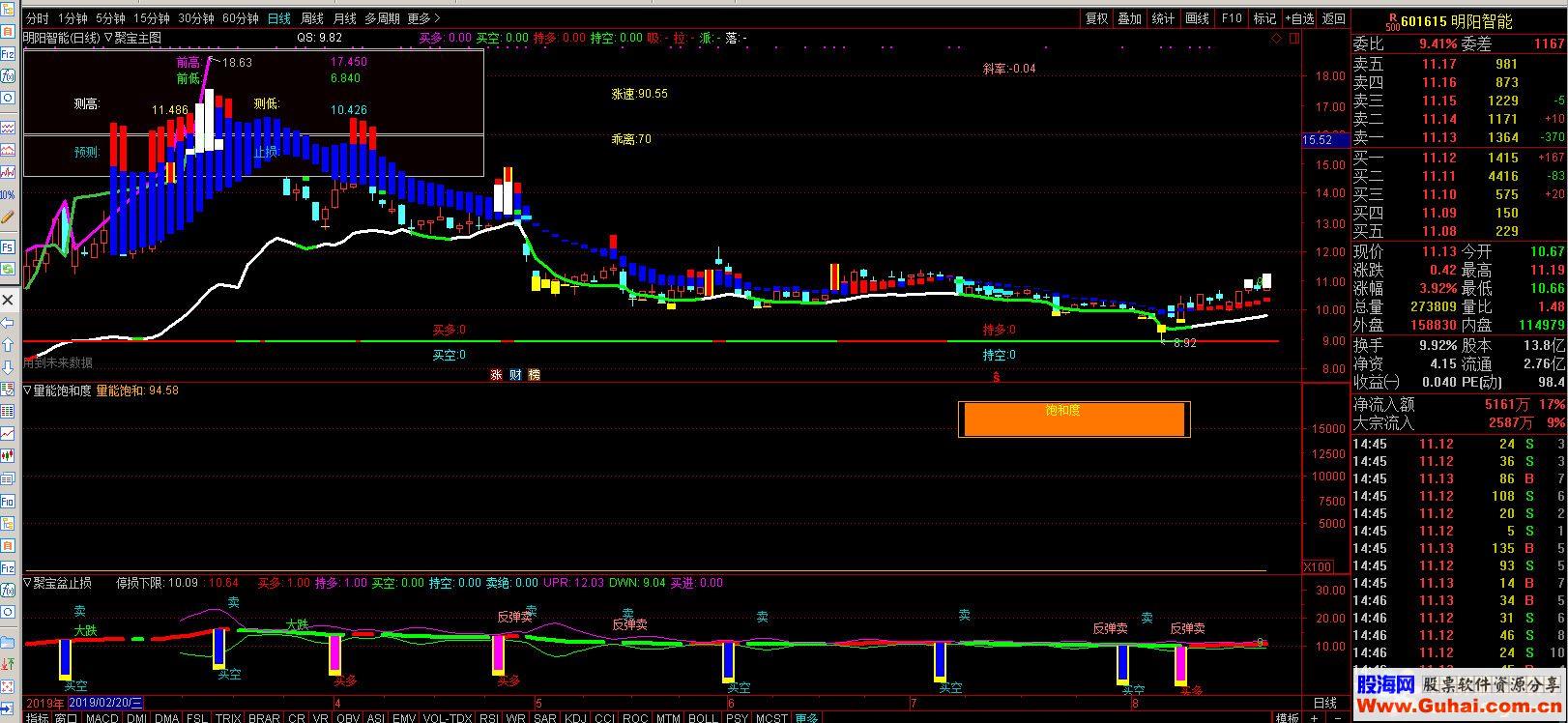Click the 返回 back button
This screenshot has height=723, width=1568.
click(1334, 18)
